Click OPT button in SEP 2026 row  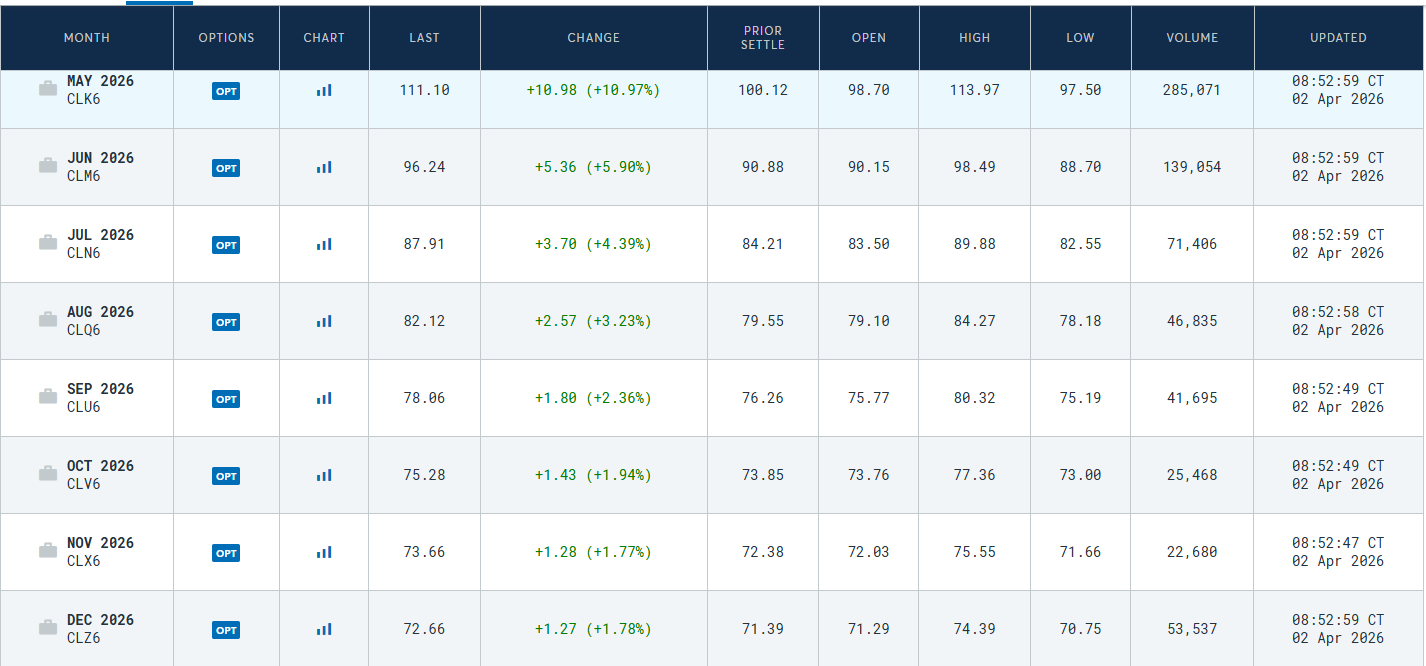pos(226,399)
